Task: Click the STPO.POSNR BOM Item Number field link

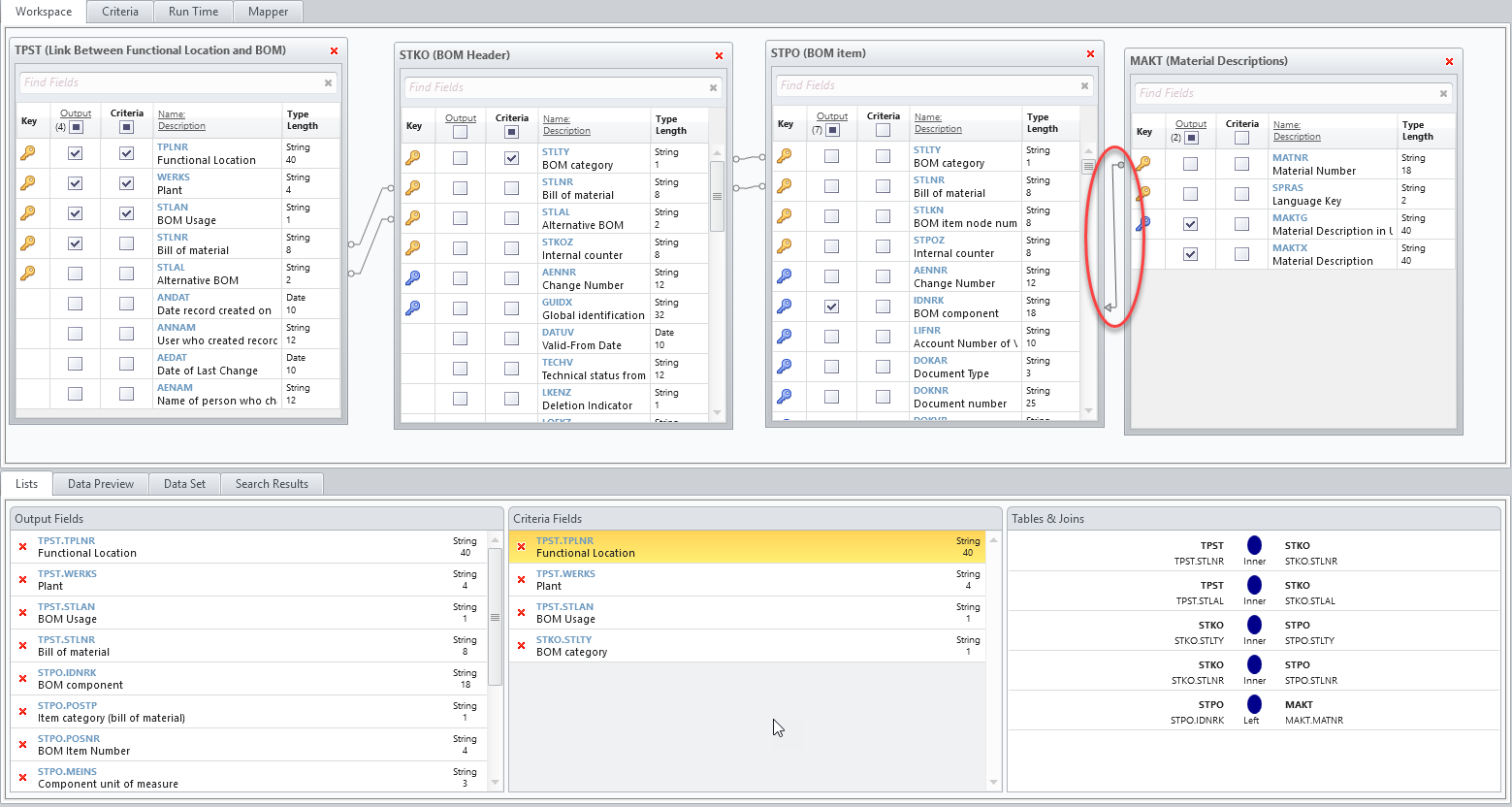Action: pyautogui.click(x=67, y=737)
